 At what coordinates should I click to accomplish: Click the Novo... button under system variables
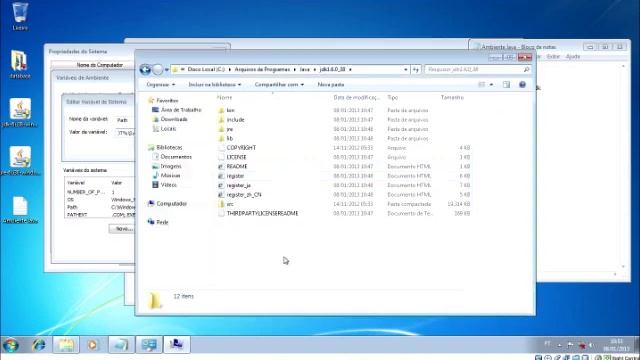122,229
